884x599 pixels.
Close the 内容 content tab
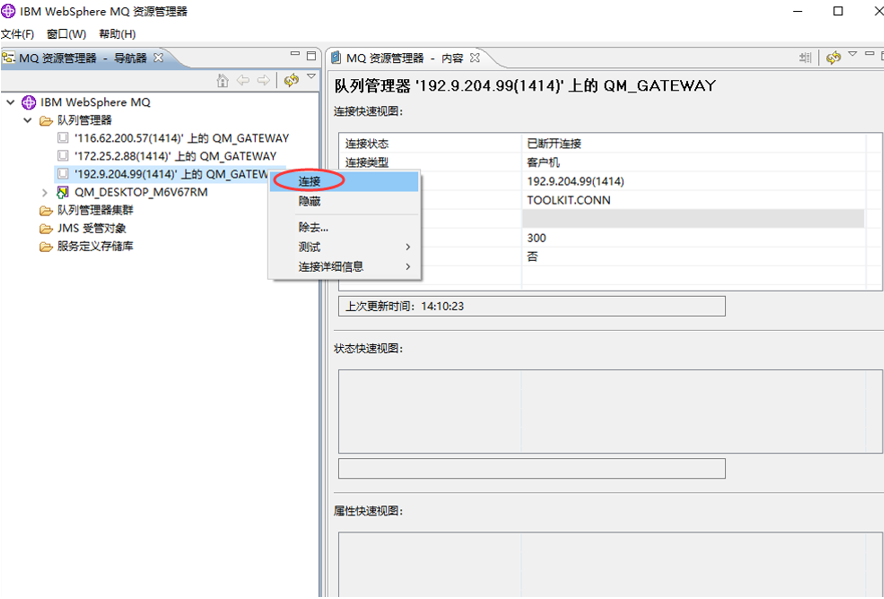[475, 58]
